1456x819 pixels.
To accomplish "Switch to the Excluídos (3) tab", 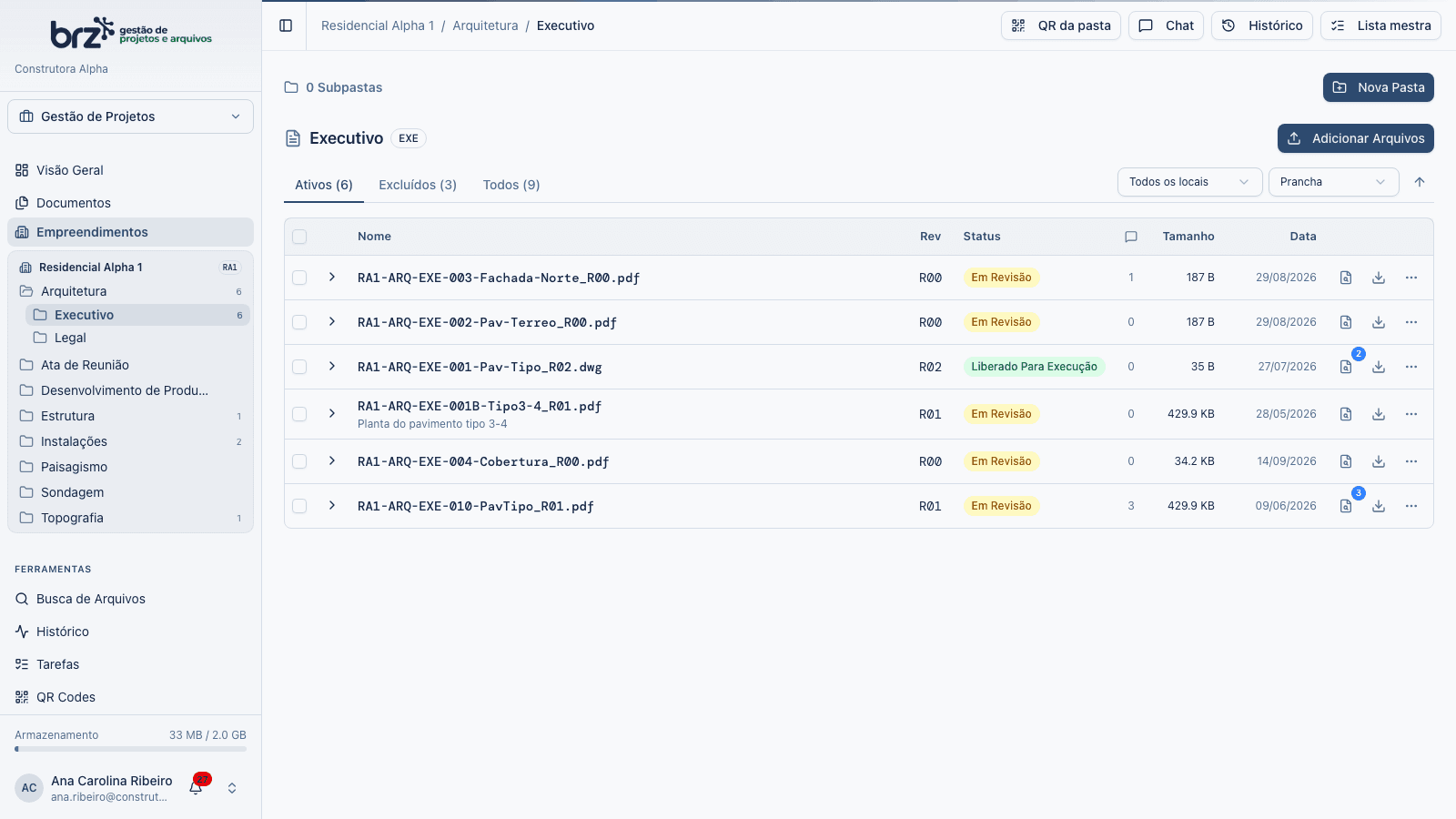I will pos(418,185).
